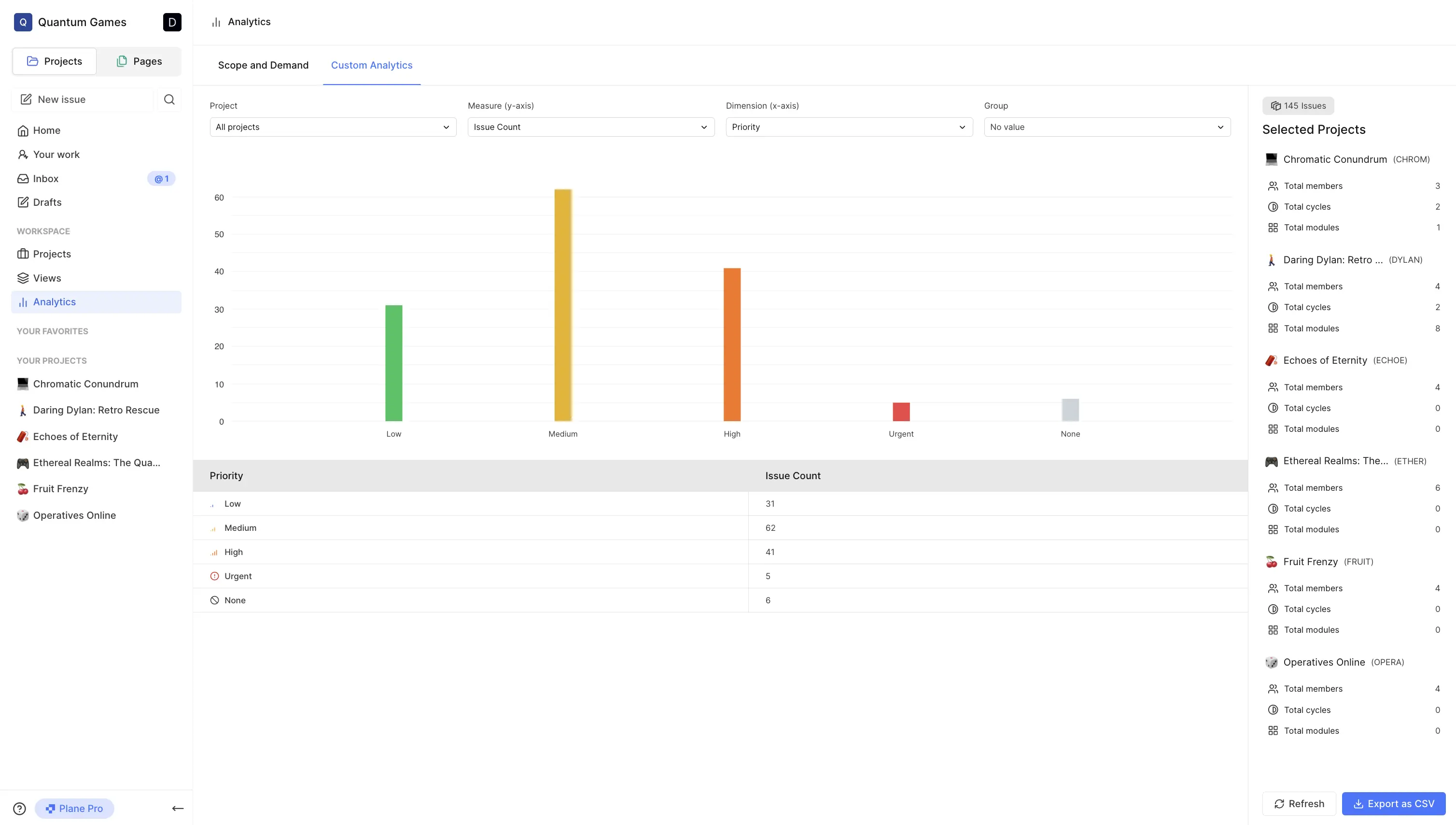The width and height of the screenshot is (1456, 825).
Task: Expand the Measure y-axis Issue Count dropdown
Action: [591, 127]
